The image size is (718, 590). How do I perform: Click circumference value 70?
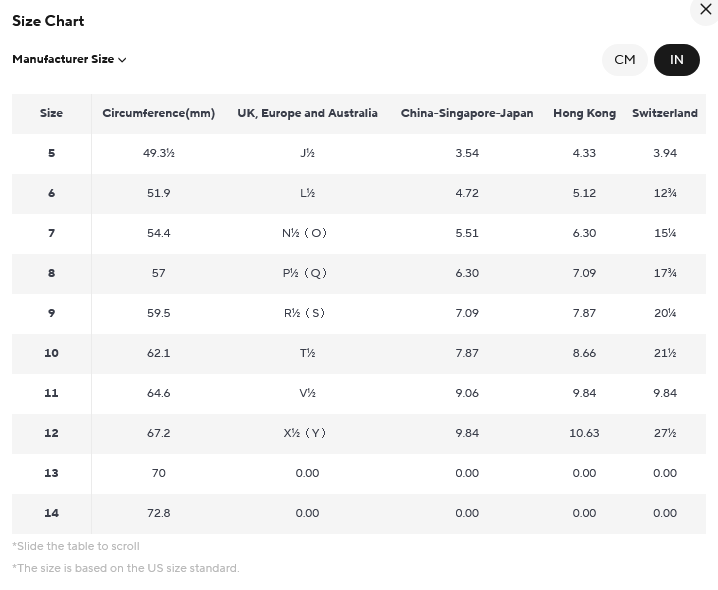[x=158, y=473]
